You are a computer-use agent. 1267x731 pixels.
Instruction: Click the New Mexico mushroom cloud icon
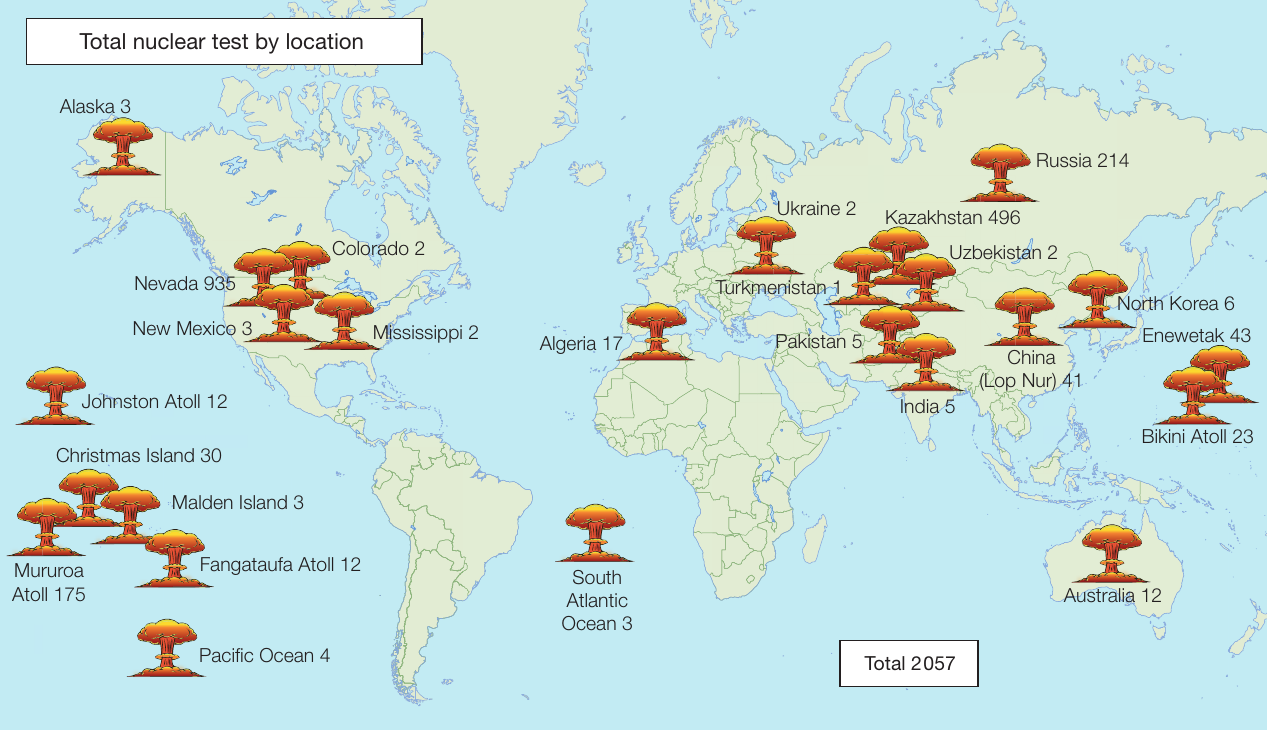tap(284, 313)
